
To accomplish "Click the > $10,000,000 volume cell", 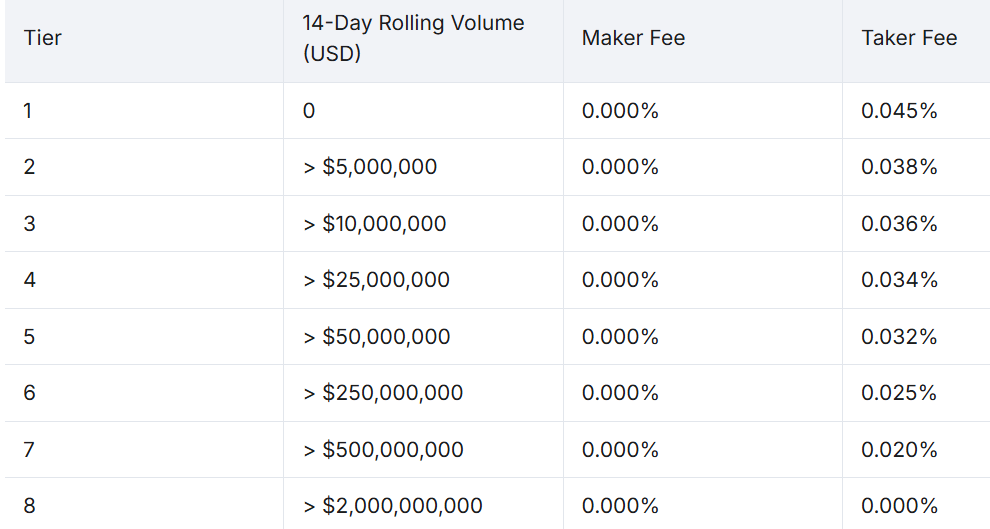I will [374, 224].
